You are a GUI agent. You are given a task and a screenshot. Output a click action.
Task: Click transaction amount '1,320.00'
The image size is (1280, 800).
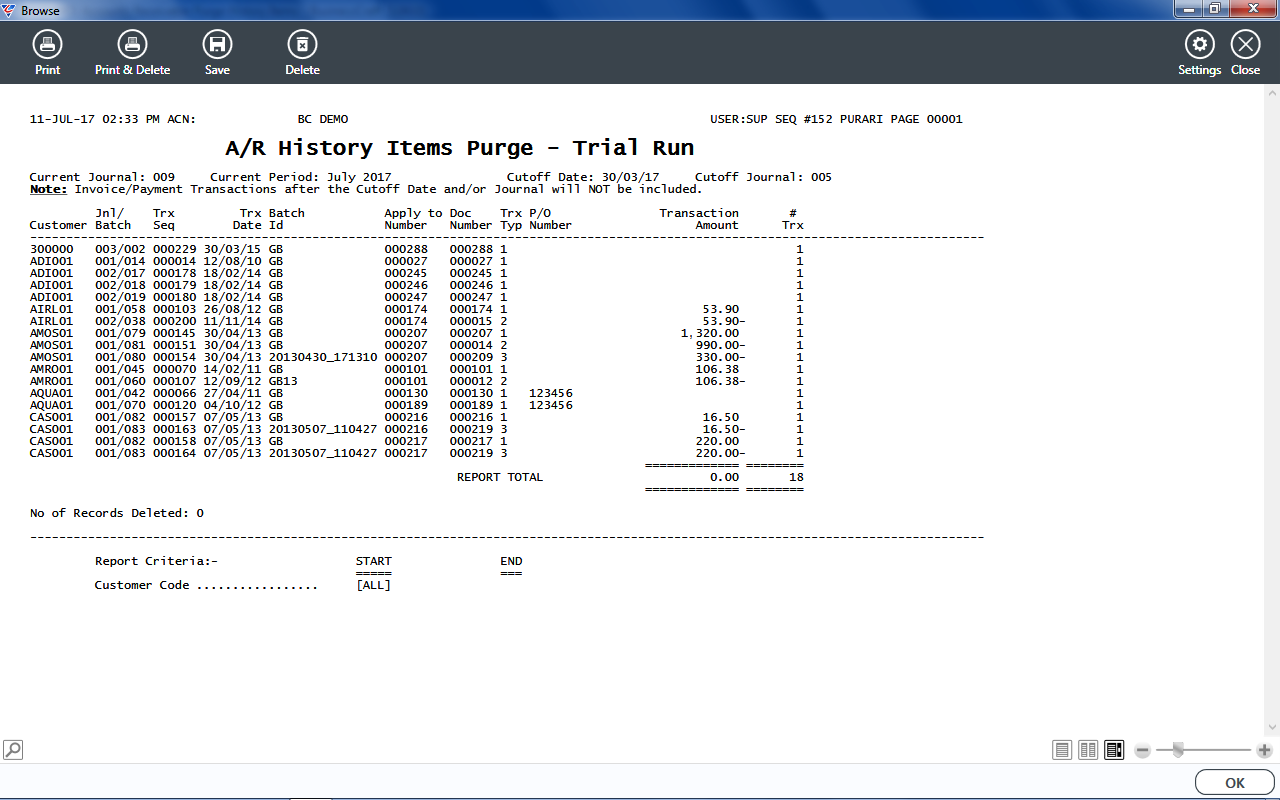709,333
